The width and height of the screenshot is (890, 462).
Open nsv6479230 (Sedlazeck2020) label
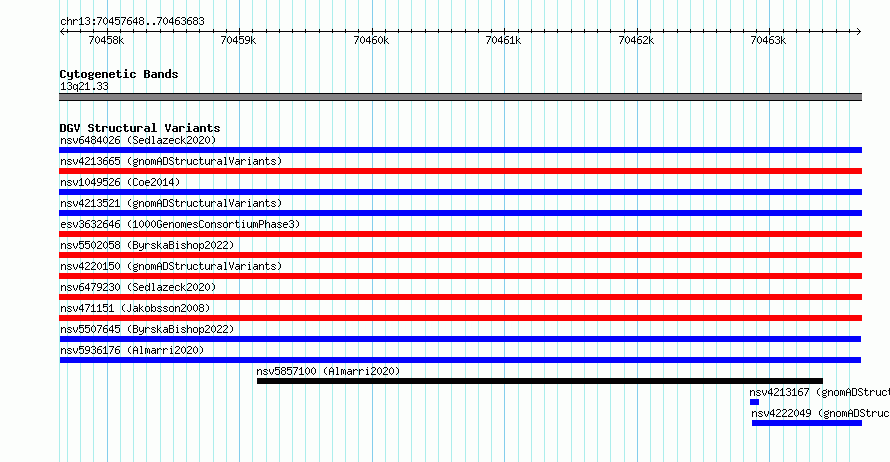[138, 287]
